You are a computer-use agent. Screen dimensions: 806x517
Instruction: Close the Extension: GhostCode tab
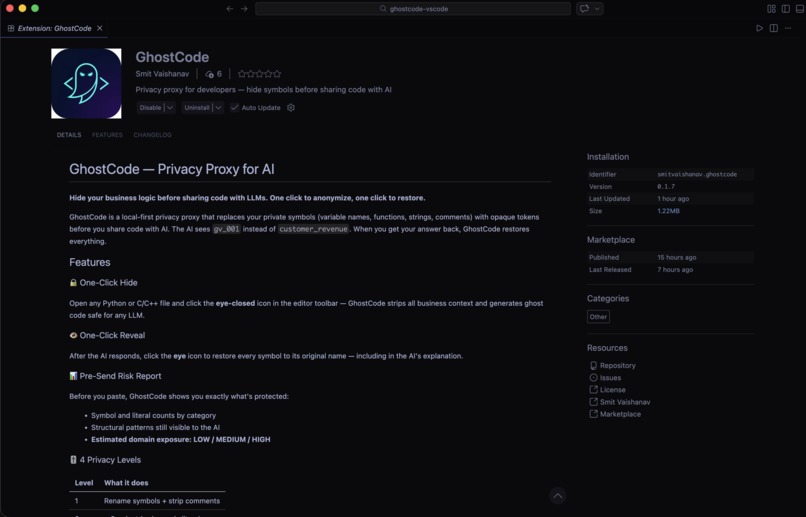100,28
